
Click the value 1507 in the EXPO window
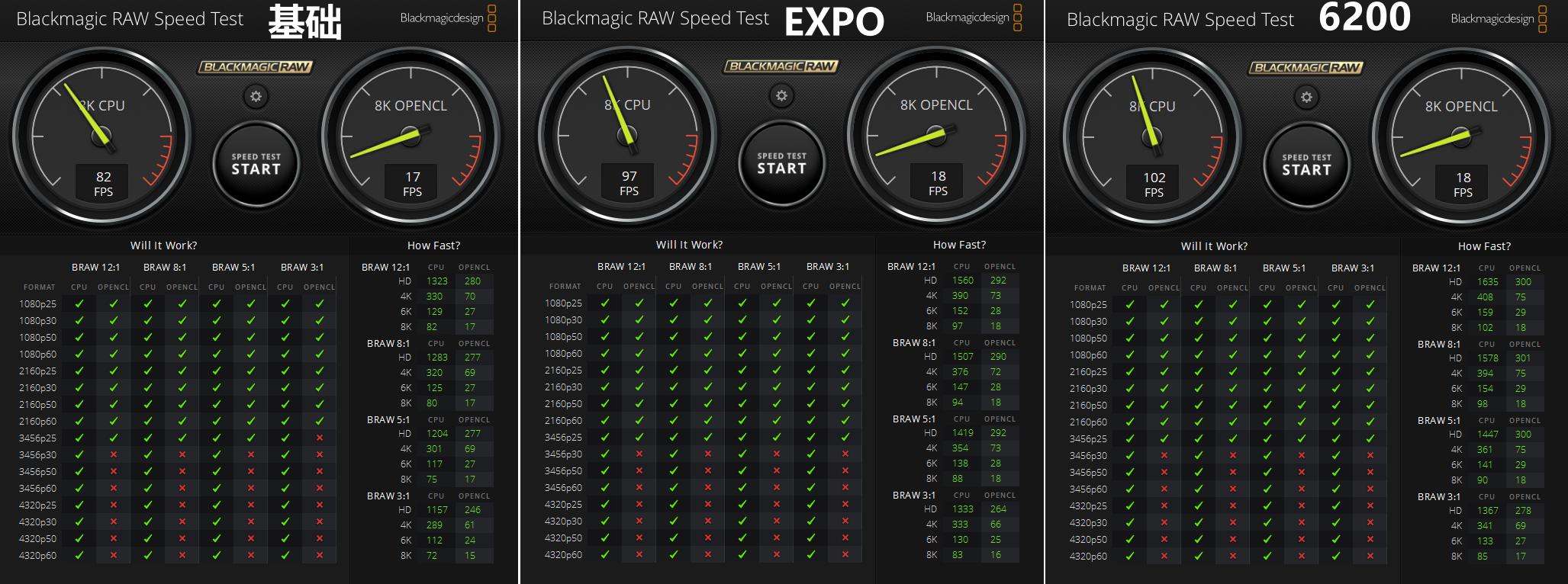tap(963, 357)
